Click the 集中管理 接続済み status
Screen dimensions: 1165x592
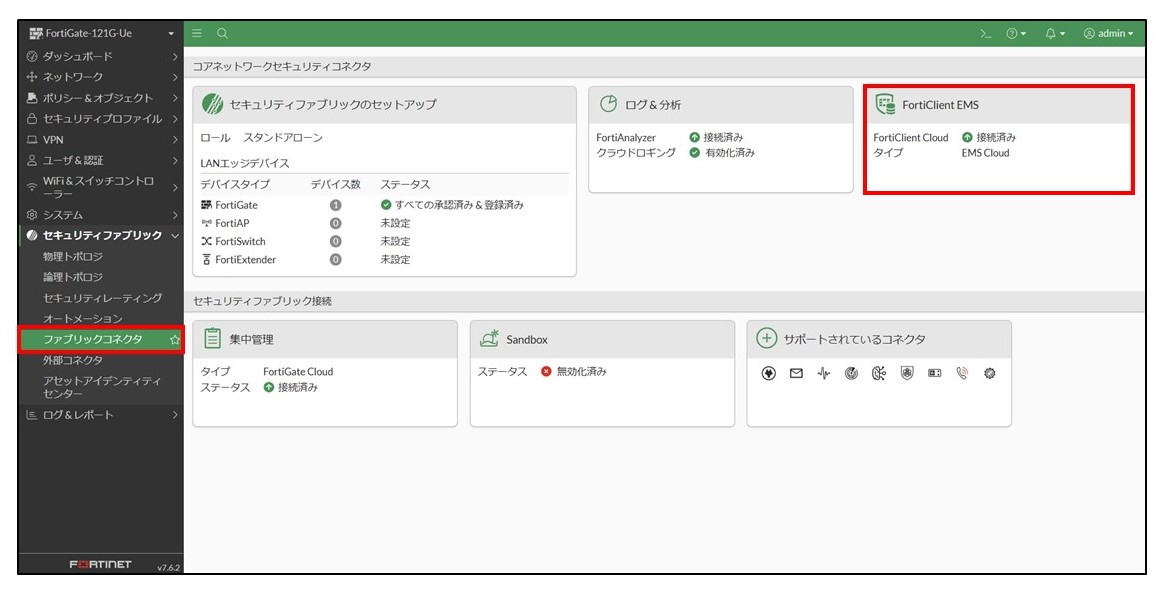click(x=291, y=388)
